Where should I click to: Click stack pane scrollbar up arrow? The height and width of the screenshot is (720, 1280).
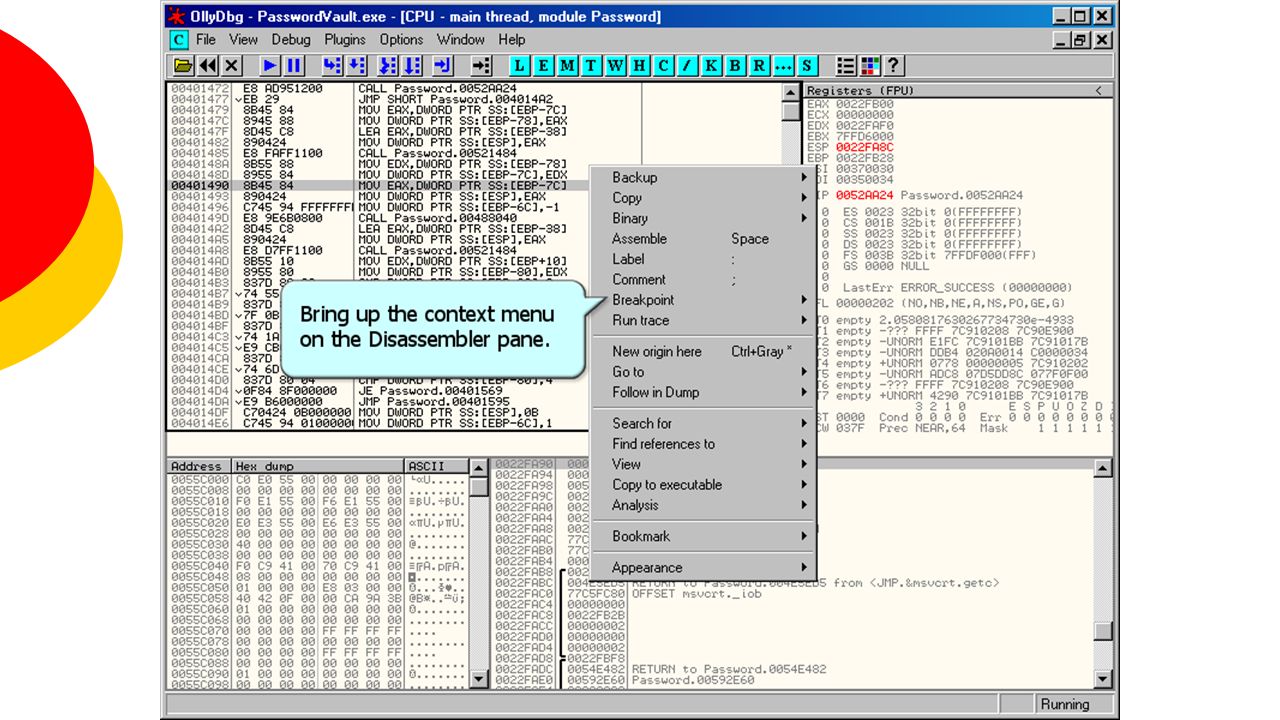[x=1102, y=468]
